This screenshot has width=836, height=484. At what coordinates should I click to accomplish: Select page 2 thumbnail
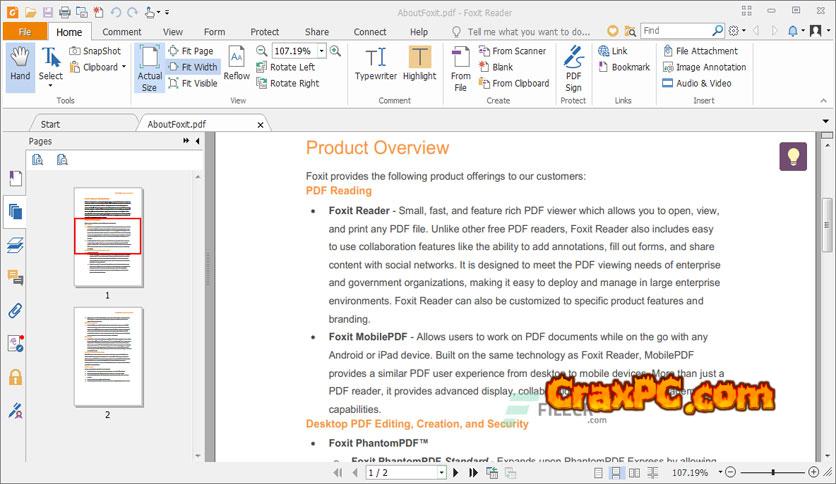pos(108,355)
